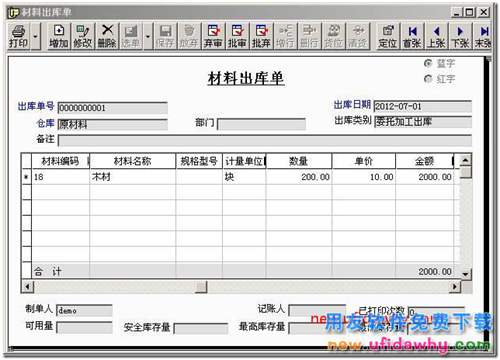
Task: Click the 记账人 field
Action: (317, 310)
